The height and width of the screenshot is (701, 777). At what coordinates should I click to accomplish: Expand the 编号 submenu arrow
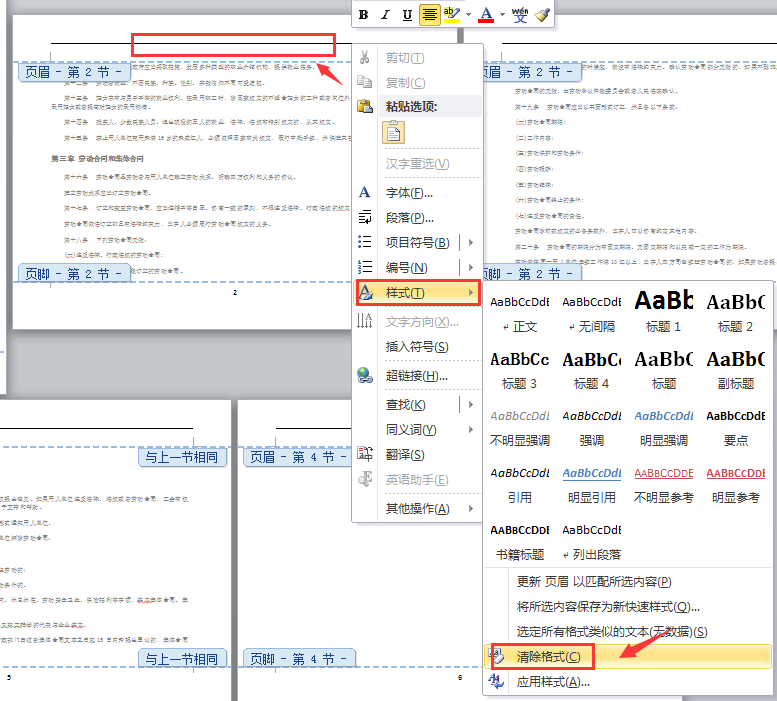[x=471, y=268]
